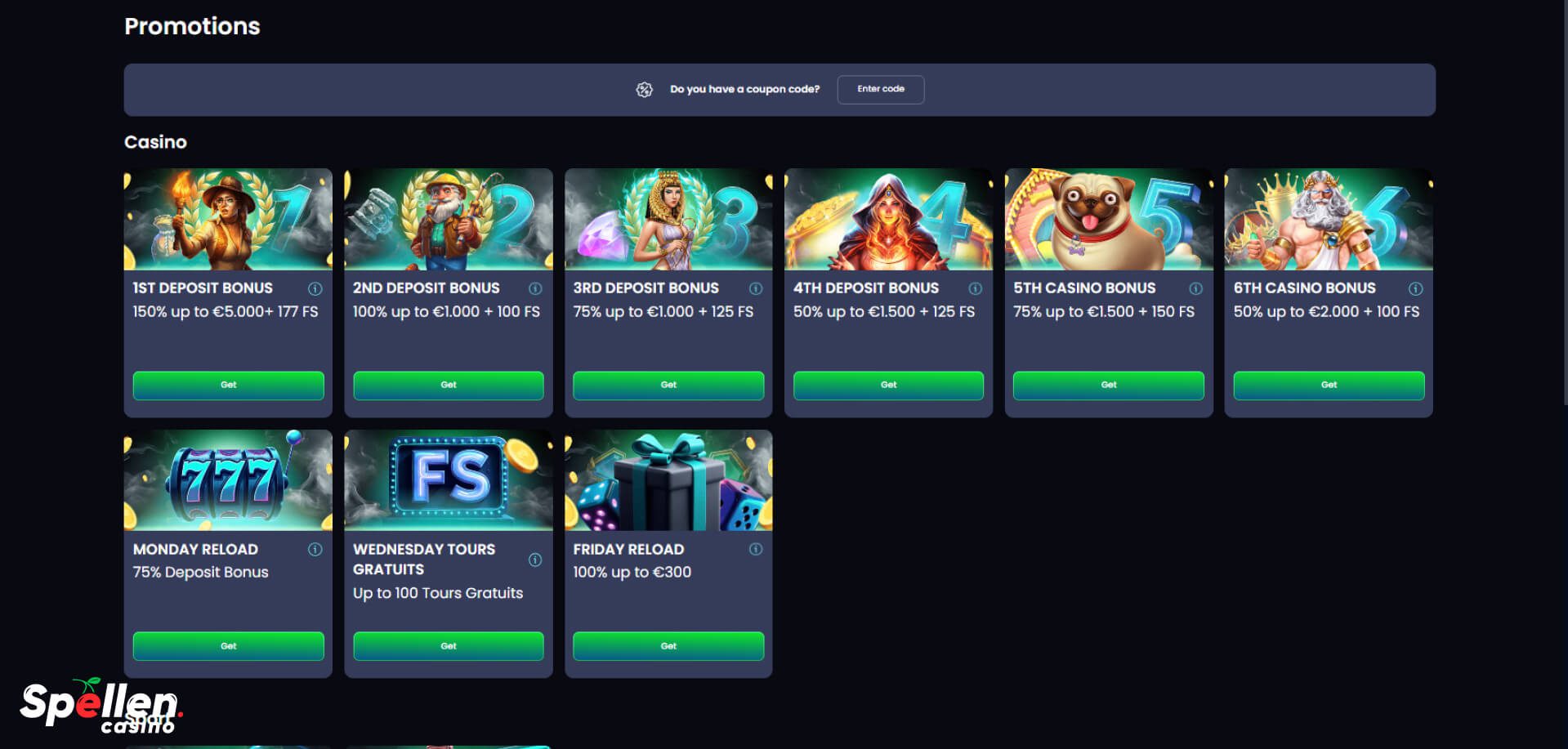
Task: Click the coupon percent badge icon
Action: [x=645, y=90]
